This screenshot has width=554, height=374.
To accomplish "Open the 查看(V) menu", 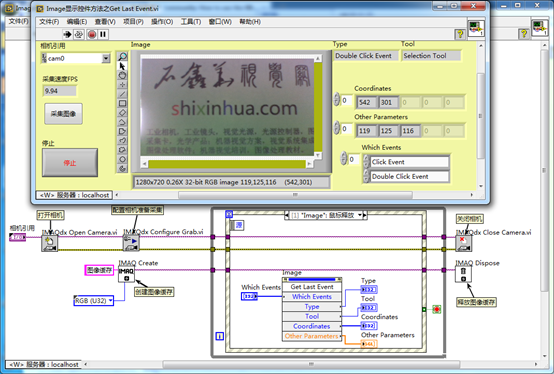I will pyautogui.click(x=105, y=22).
